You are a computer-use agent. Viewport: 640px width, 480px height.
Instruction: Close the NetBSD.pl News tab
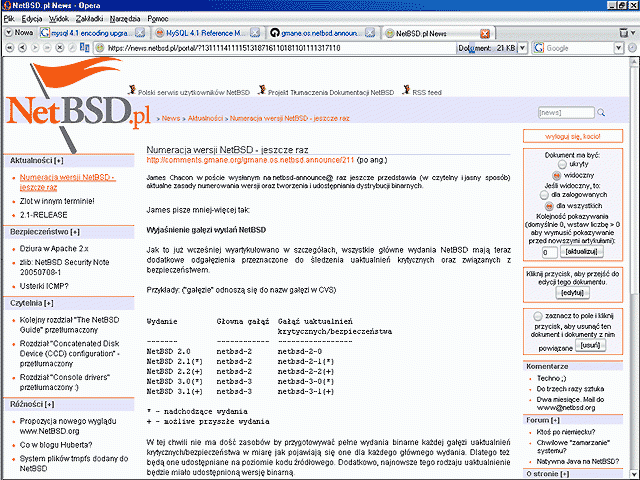pyautogui.click(x=487, y=33)
